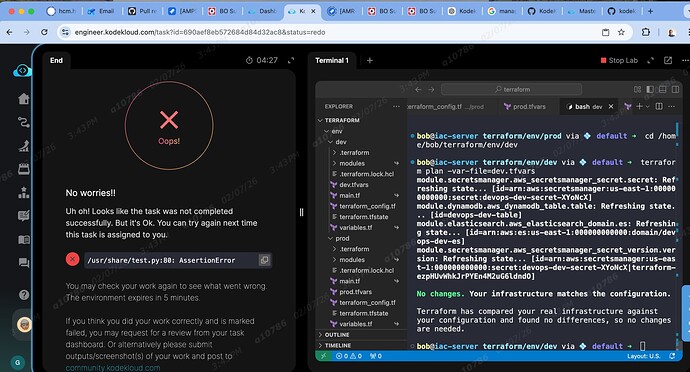Click Layout: U.S. status item
690x372 pixels.
[643, 356]
